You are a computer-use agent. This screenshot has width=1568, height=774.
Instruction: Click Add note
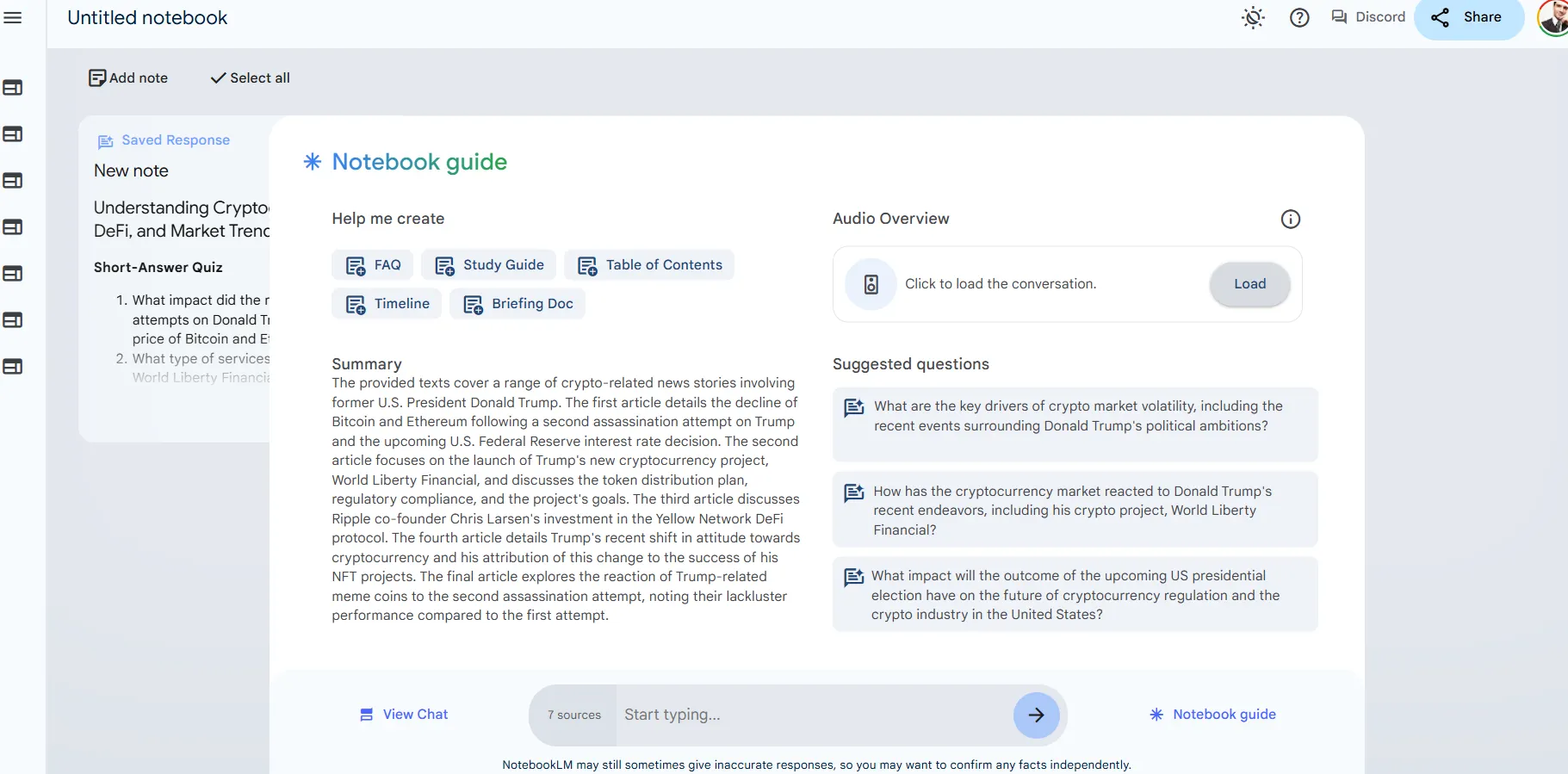(128, 78)
